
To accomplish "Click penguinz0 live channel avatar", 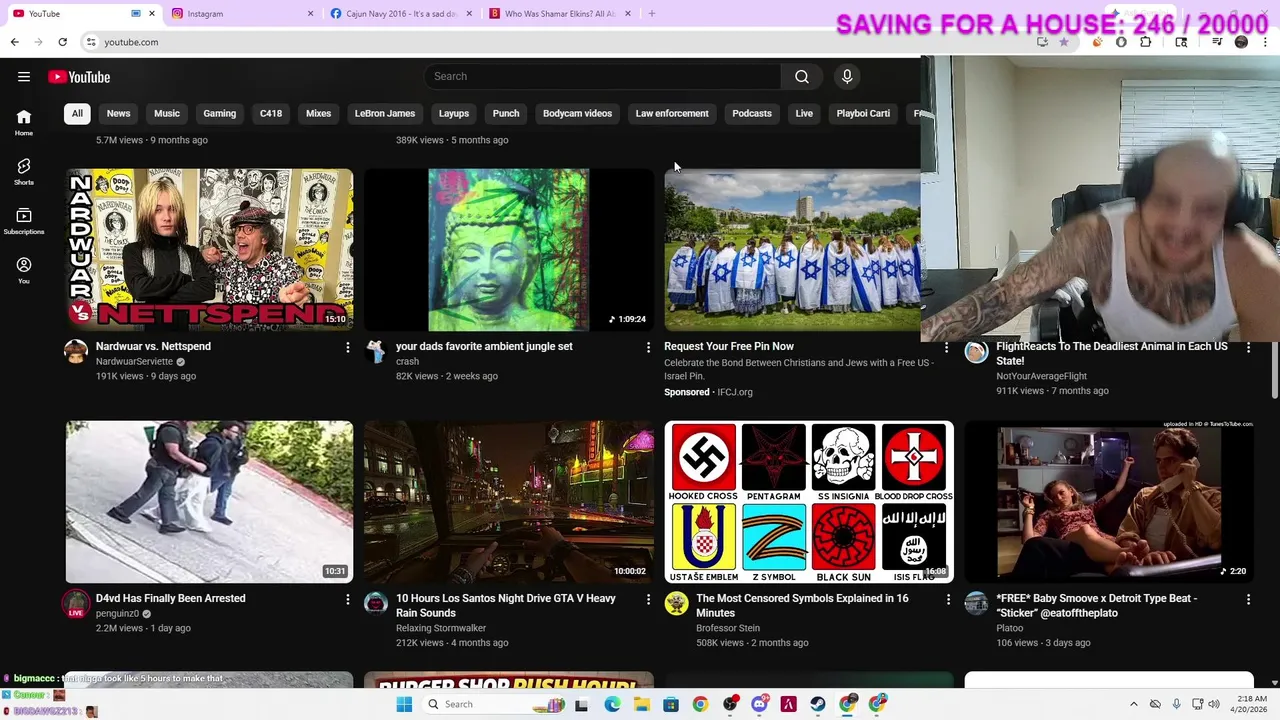I will [x=76, y=603].
